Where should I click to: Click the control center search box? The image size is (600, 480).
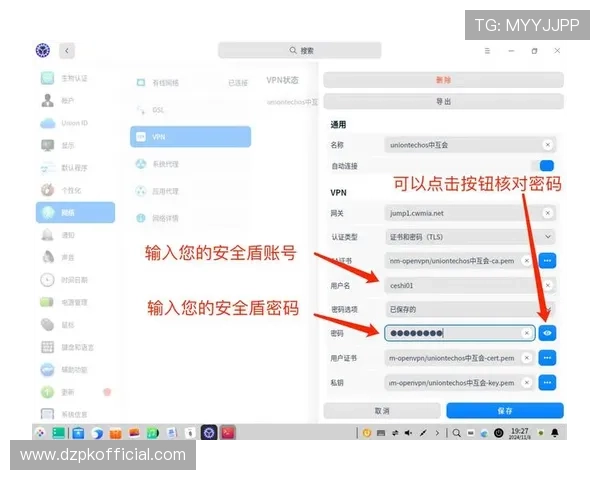pos(300,50)
